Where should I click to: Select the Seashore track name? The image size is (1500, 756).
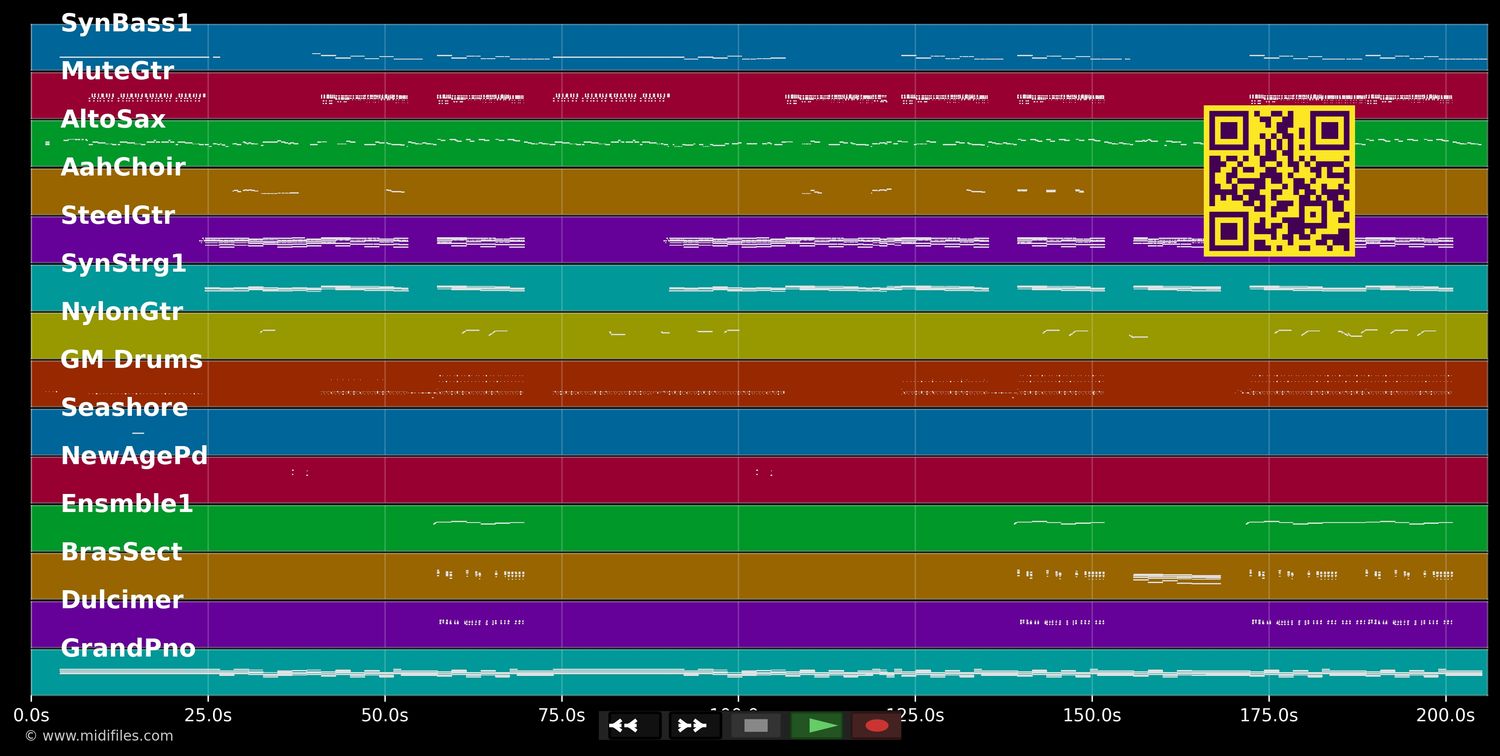pos(124,407)
